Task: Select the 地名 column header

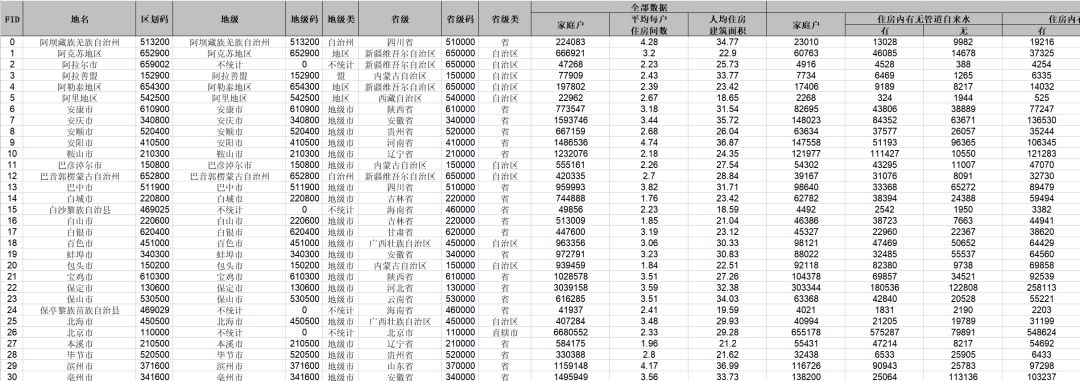Action: click(x=80, y=20)
